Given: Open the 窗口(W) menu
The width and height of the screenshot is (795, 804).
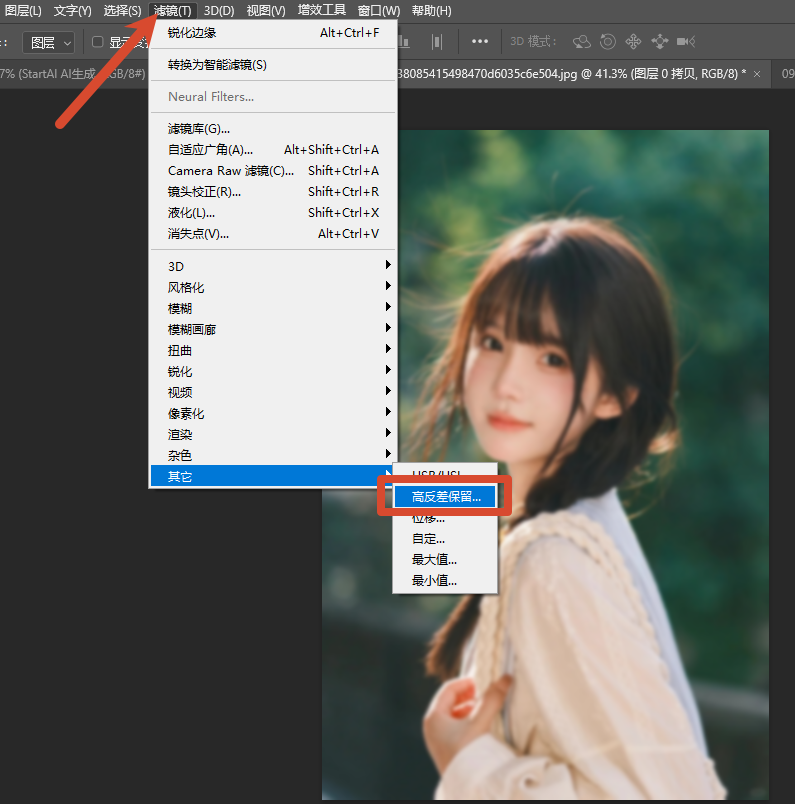Looking at the screenshot, I should point(379,11).
